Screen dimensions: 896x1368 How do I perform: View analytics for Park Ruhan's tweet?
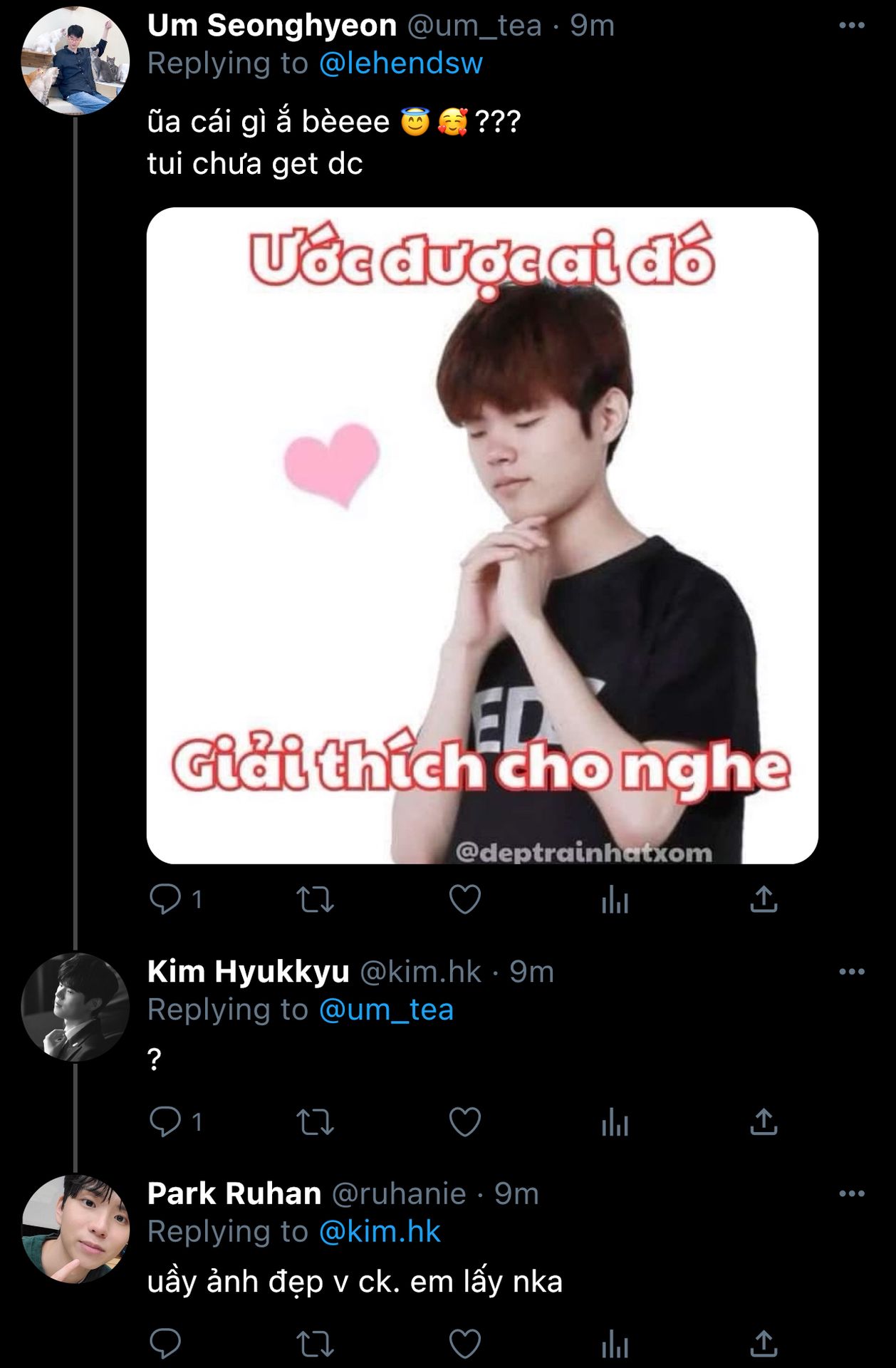[615, 1344]
